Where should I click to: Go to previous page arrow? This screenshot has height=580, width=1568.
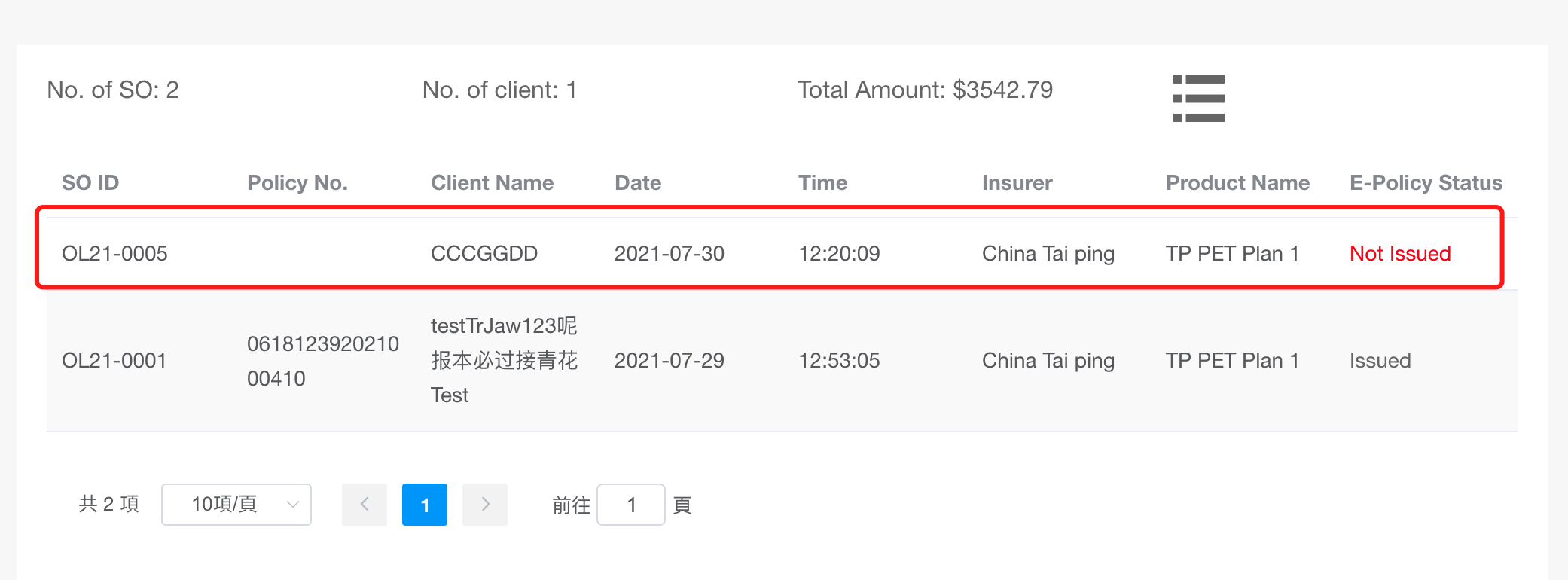coord(365,505)
